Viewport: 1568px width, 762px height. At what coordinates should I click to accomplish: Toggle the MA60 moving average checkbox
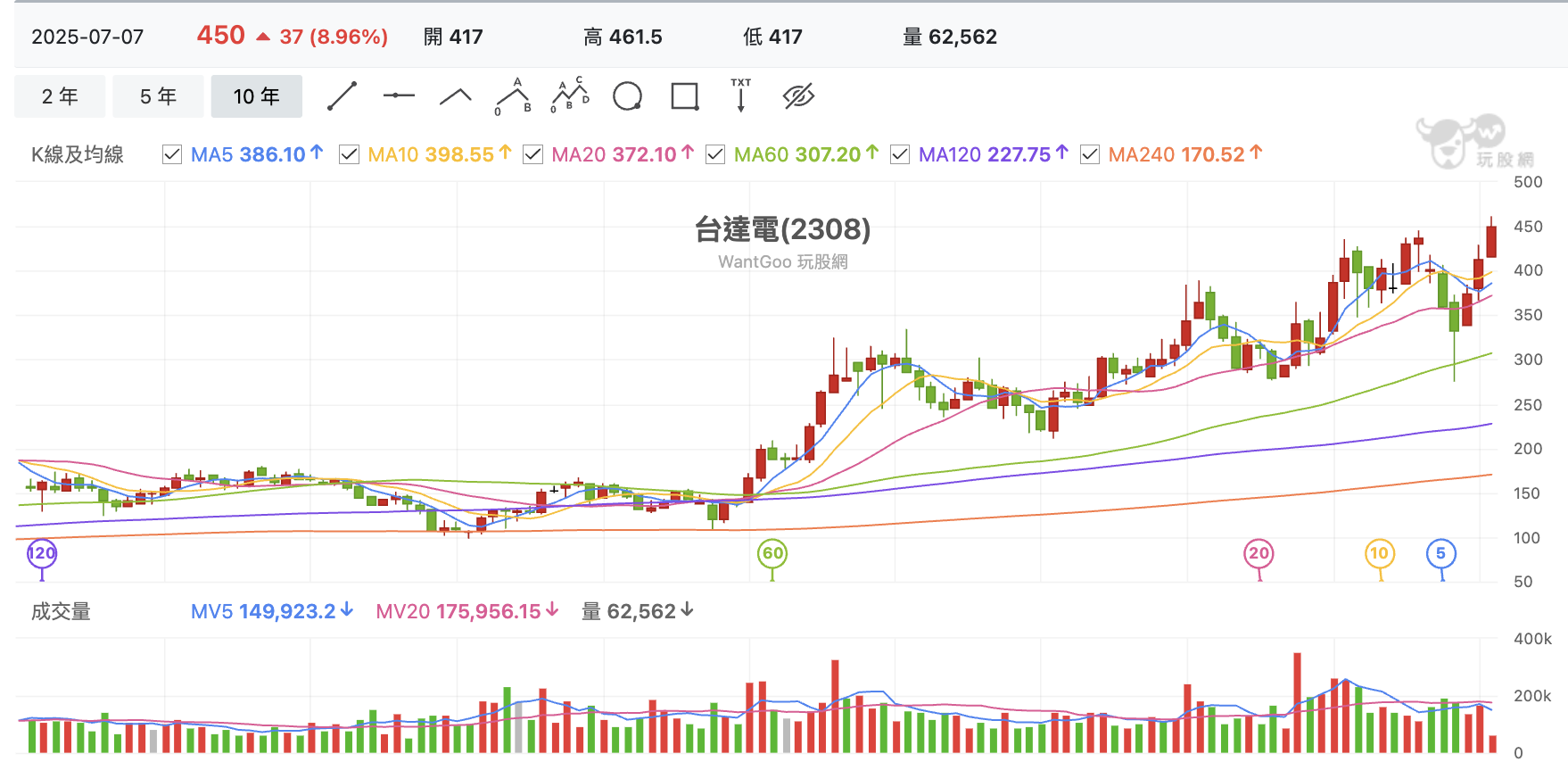(x=715, y=154)
